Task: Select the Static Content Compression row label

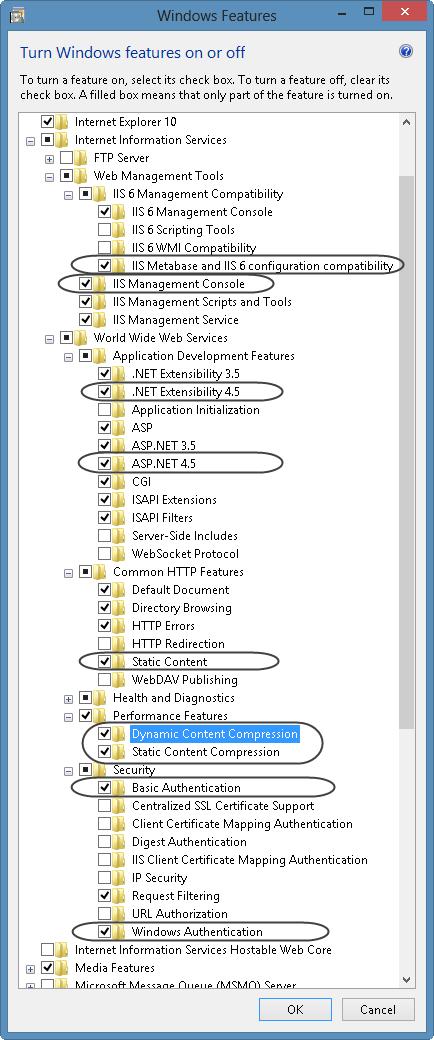Action: pos(206,751)
